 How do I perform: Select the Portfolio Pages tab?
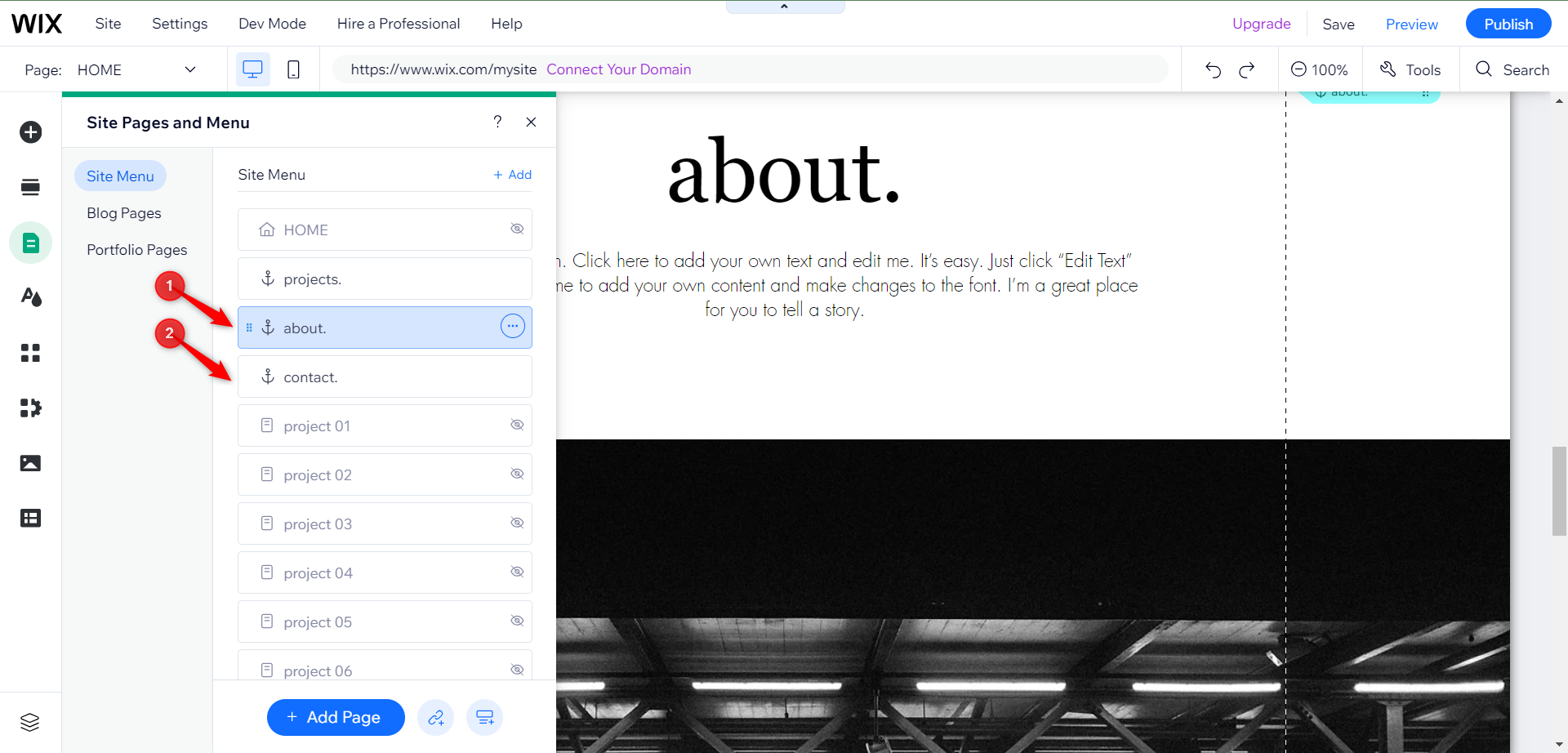pos(137,250)
